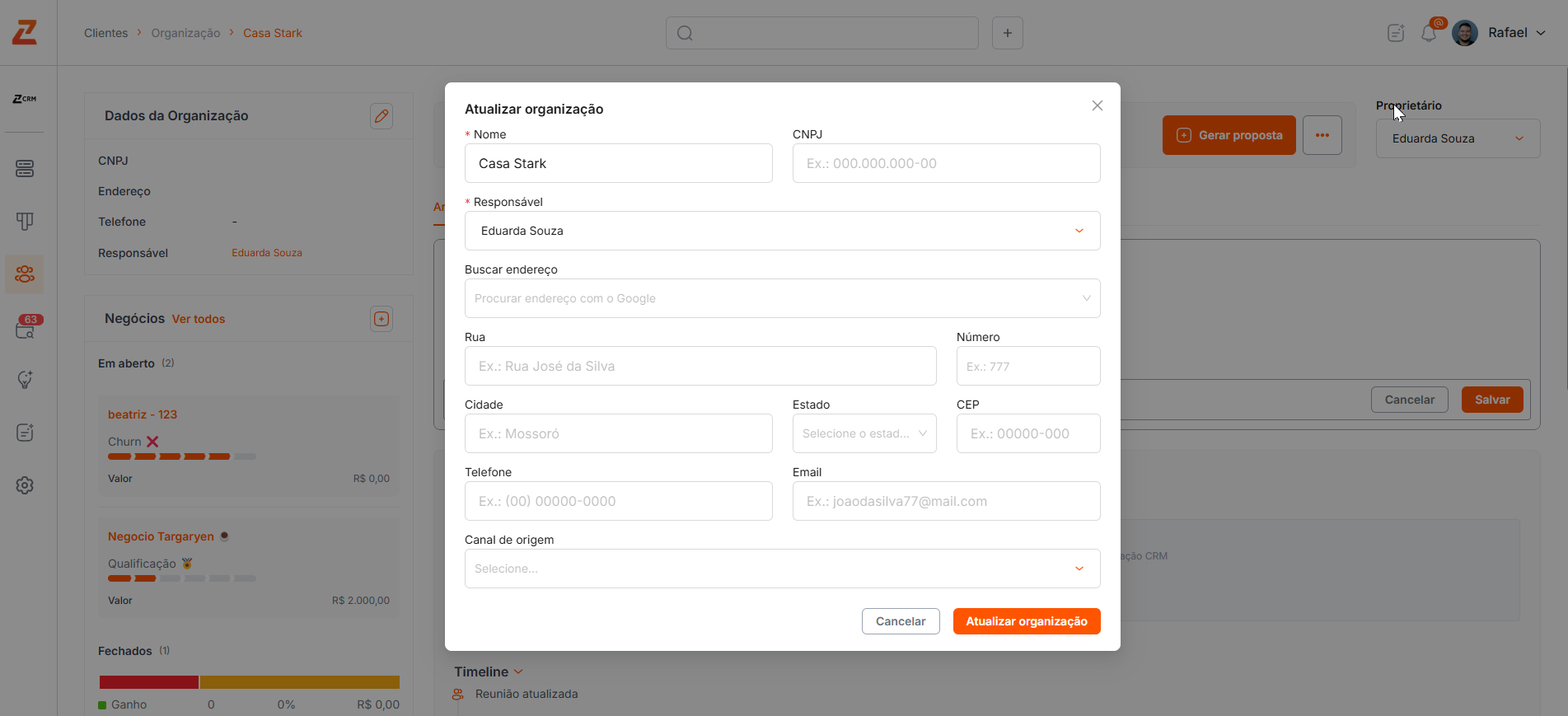The height and width of the screenshot is (716, 1568).
Task: Expand the Estado select field
Action: pos(864,433)
